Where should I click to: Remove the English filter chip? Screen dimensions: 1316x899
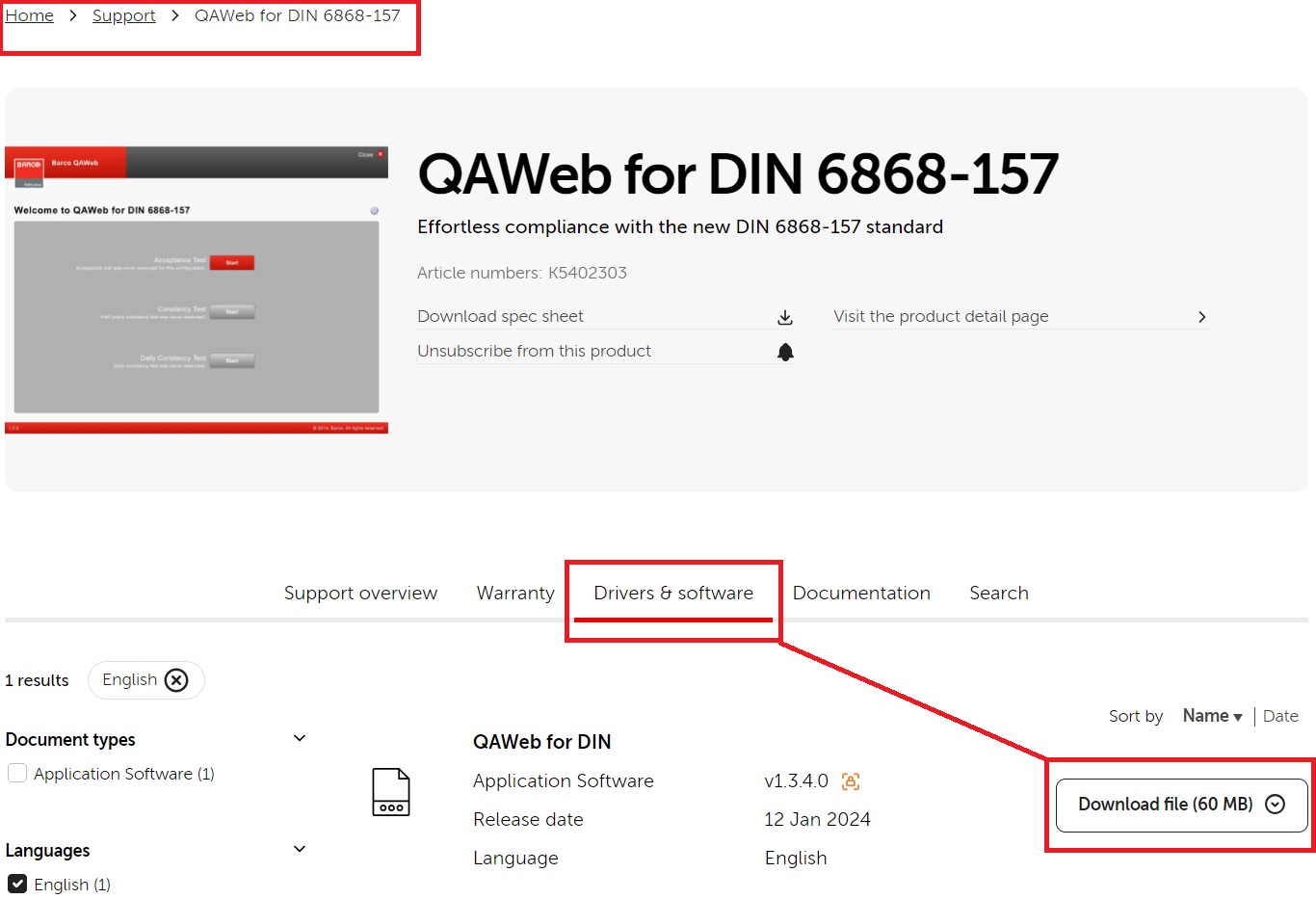pyautogui.click(x=176, y=680)
